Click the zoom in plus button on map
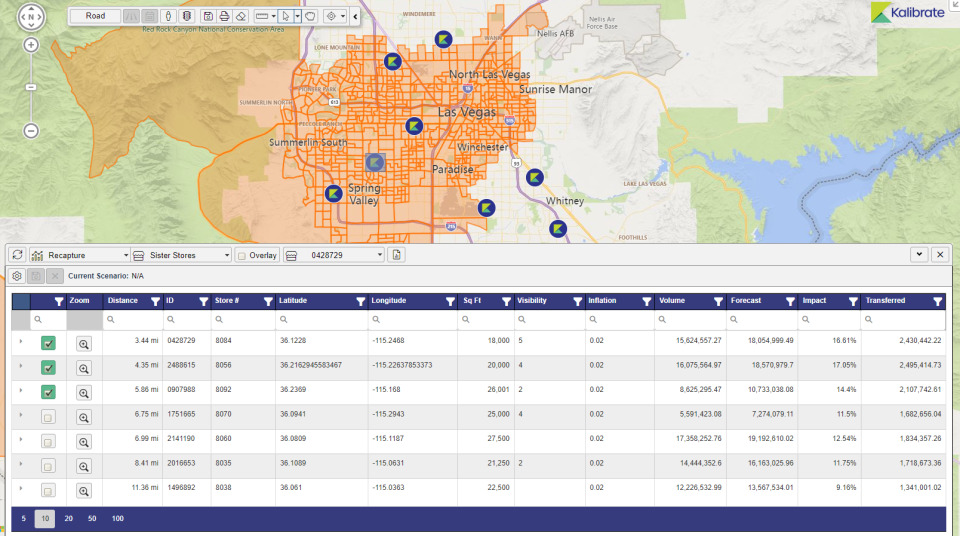960x536 pixels. 31,45
